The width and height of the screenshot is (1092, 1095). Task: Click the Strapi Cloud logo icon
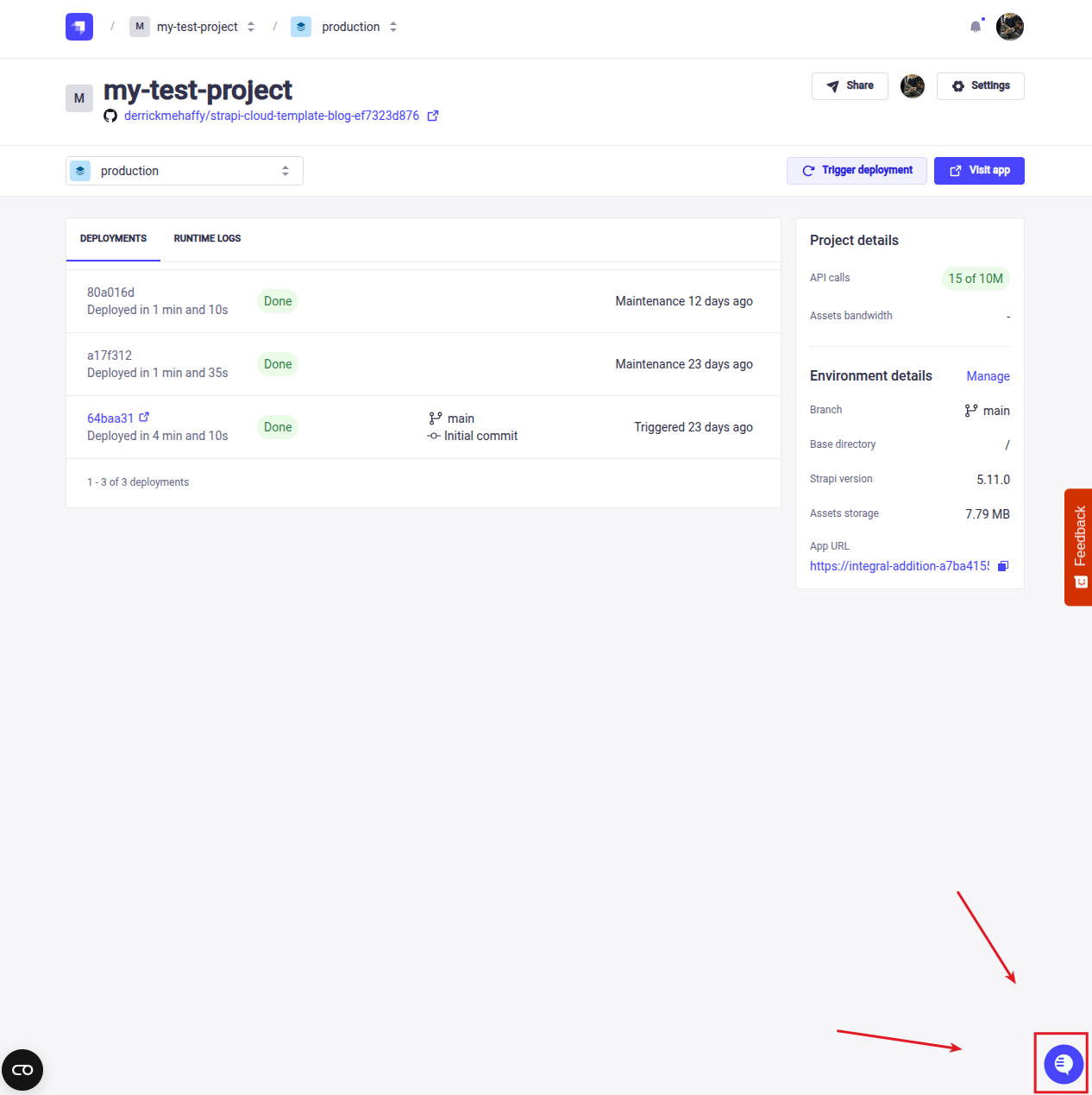(x=79, y=27)
